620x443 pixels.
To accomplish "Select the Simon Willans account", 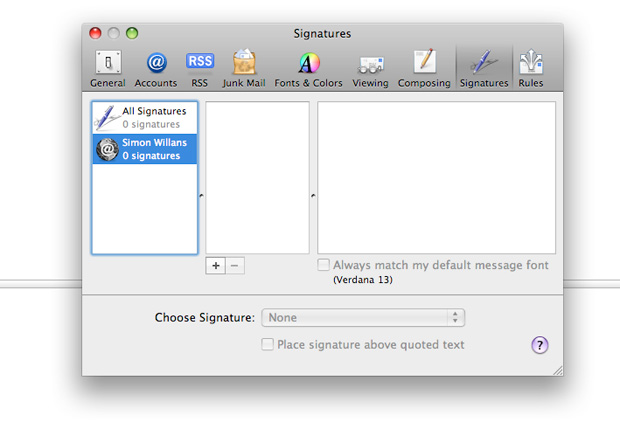I will (145, 149).
